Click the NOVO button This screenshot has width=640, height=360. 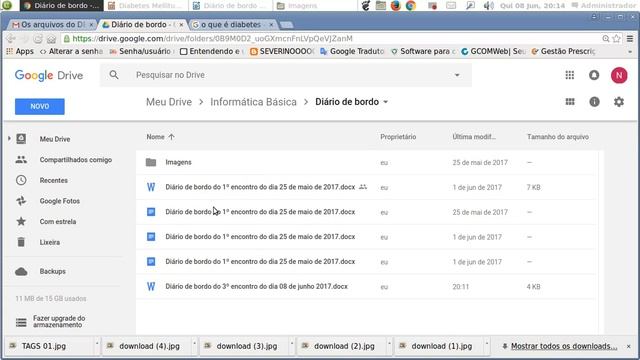point(40,107)
